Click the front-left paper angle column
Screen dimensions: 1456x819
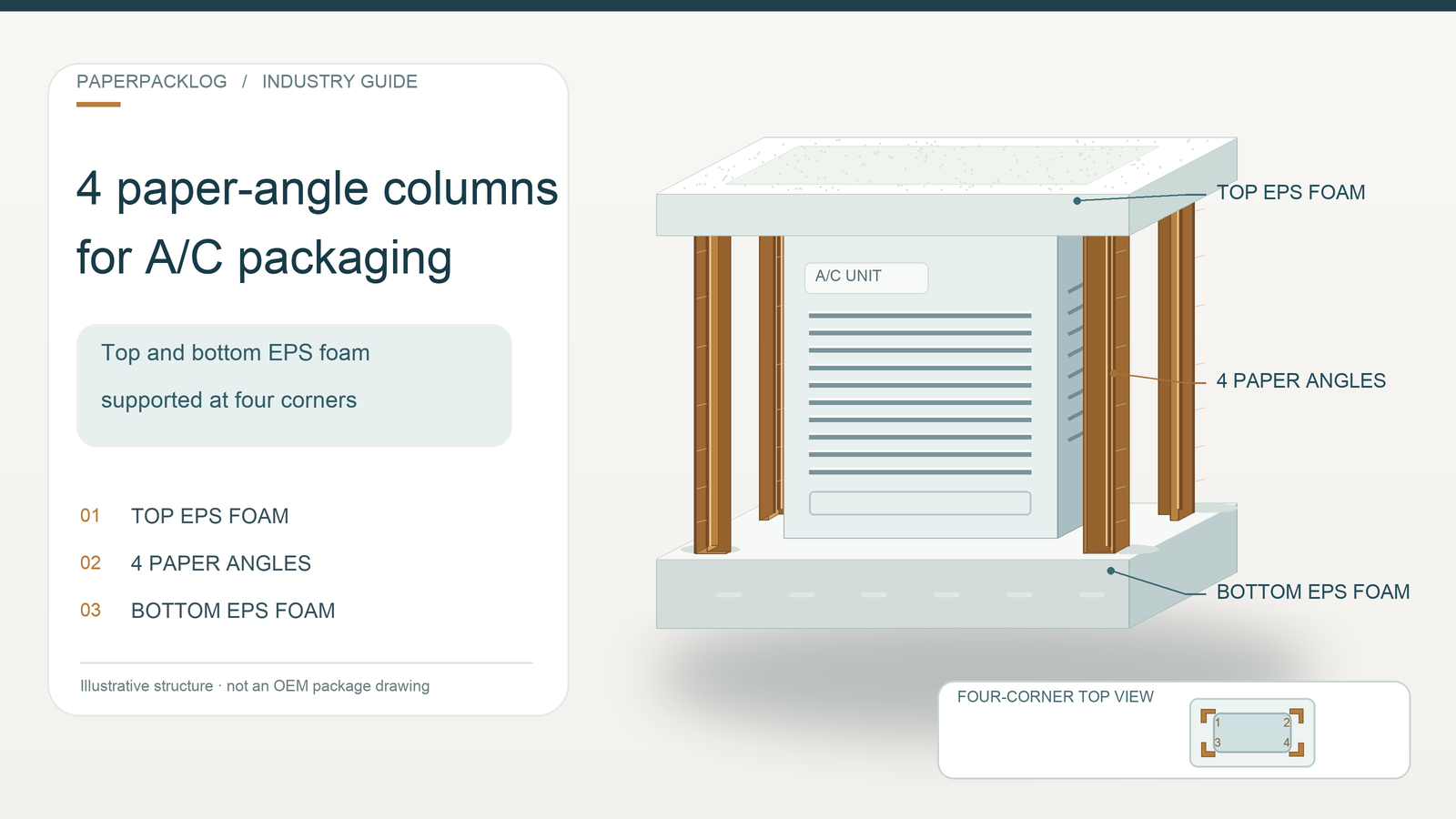(x=713, y=394)
